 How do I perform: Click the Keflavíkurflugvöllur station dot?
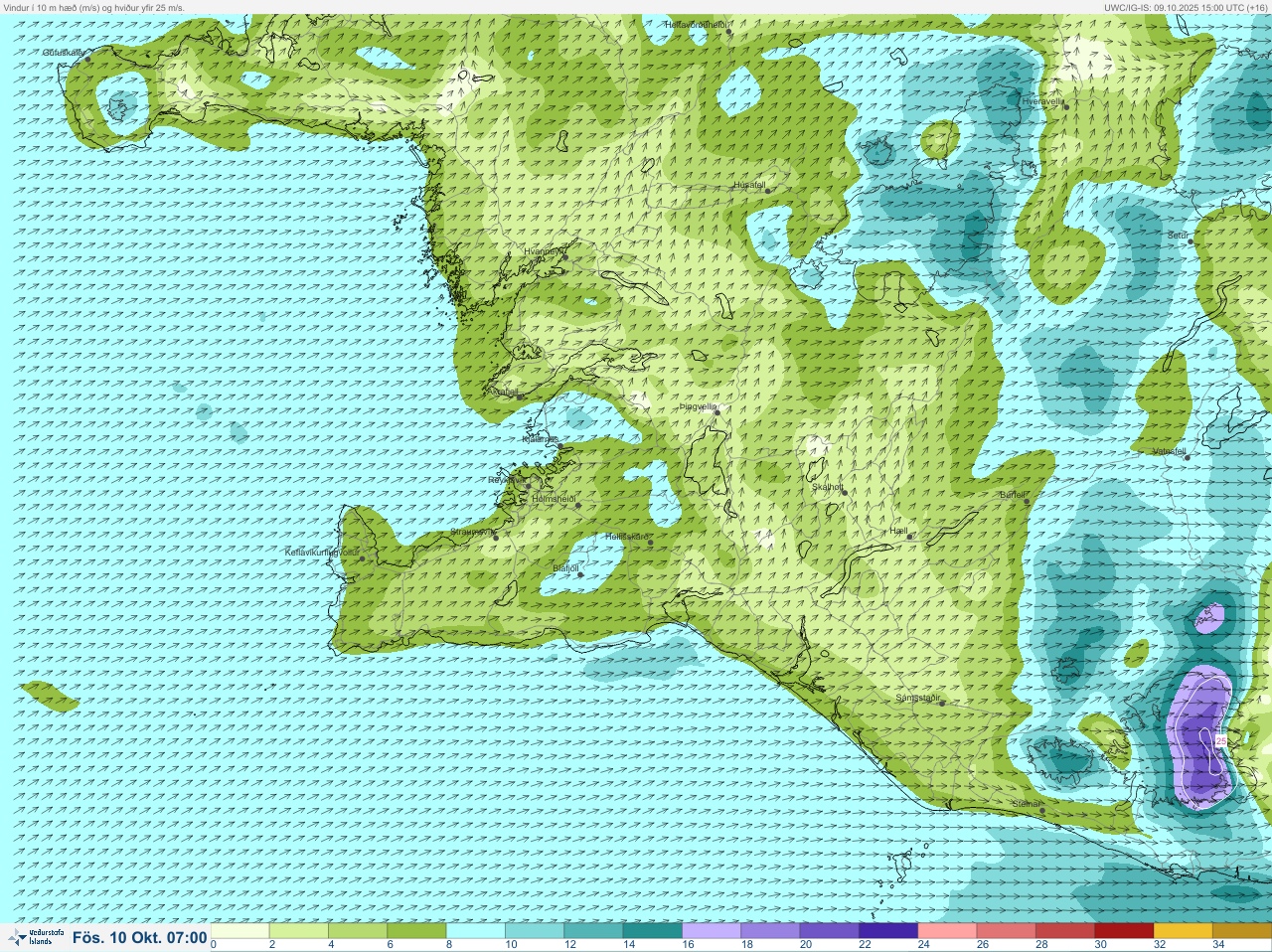[362, 558]
